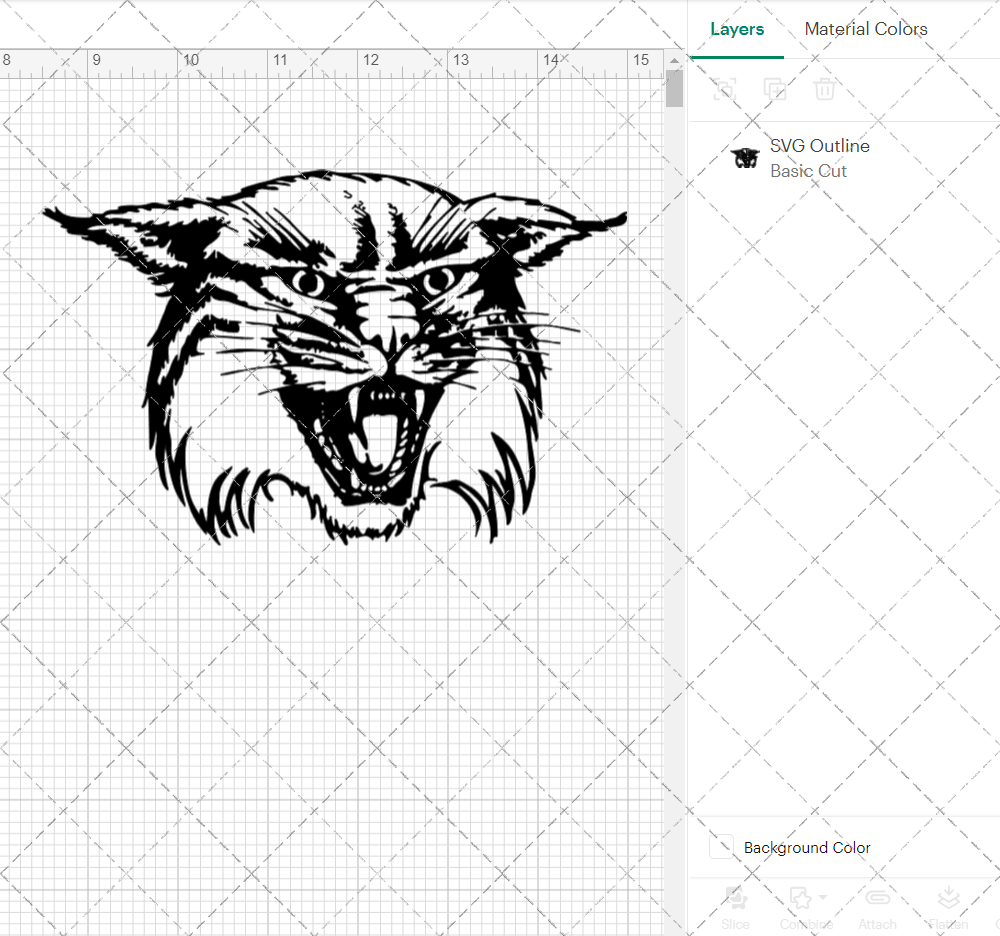Image resolution: width=1000 pixels, height=936 pixels.
Task: Open the Material Colors tab
Action: [865, 29]
